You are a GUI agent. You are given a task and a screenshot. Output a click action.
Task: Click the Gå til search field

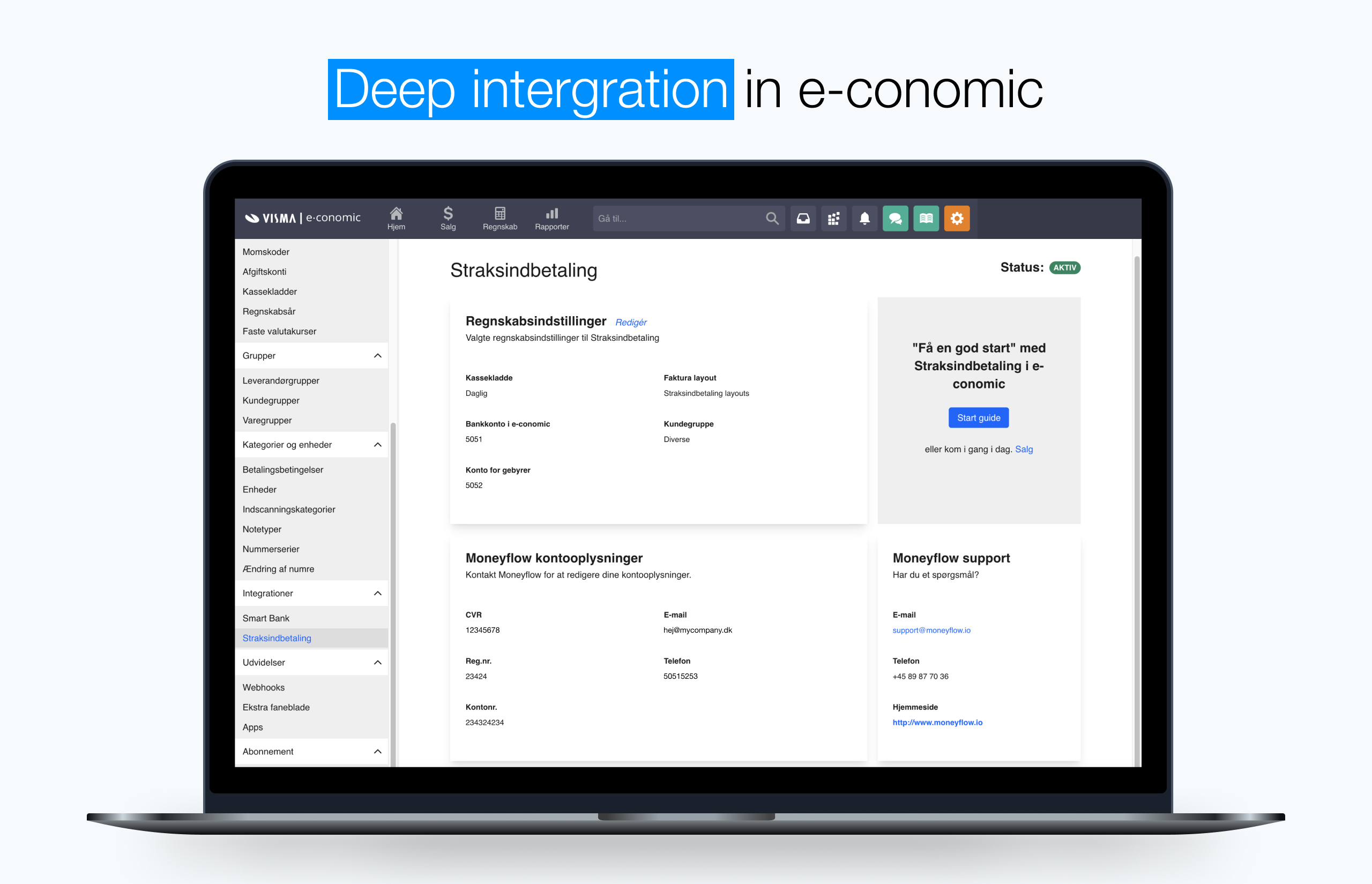(677, 218)
